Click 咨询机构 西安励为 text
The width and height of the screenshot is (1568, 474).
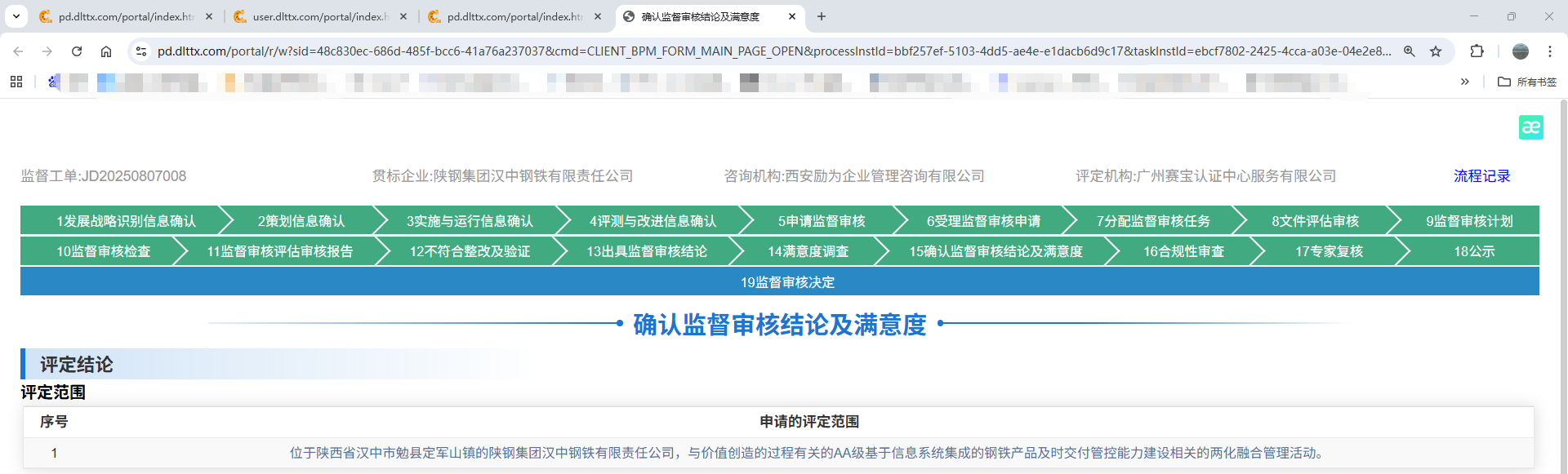coord(854,176)
